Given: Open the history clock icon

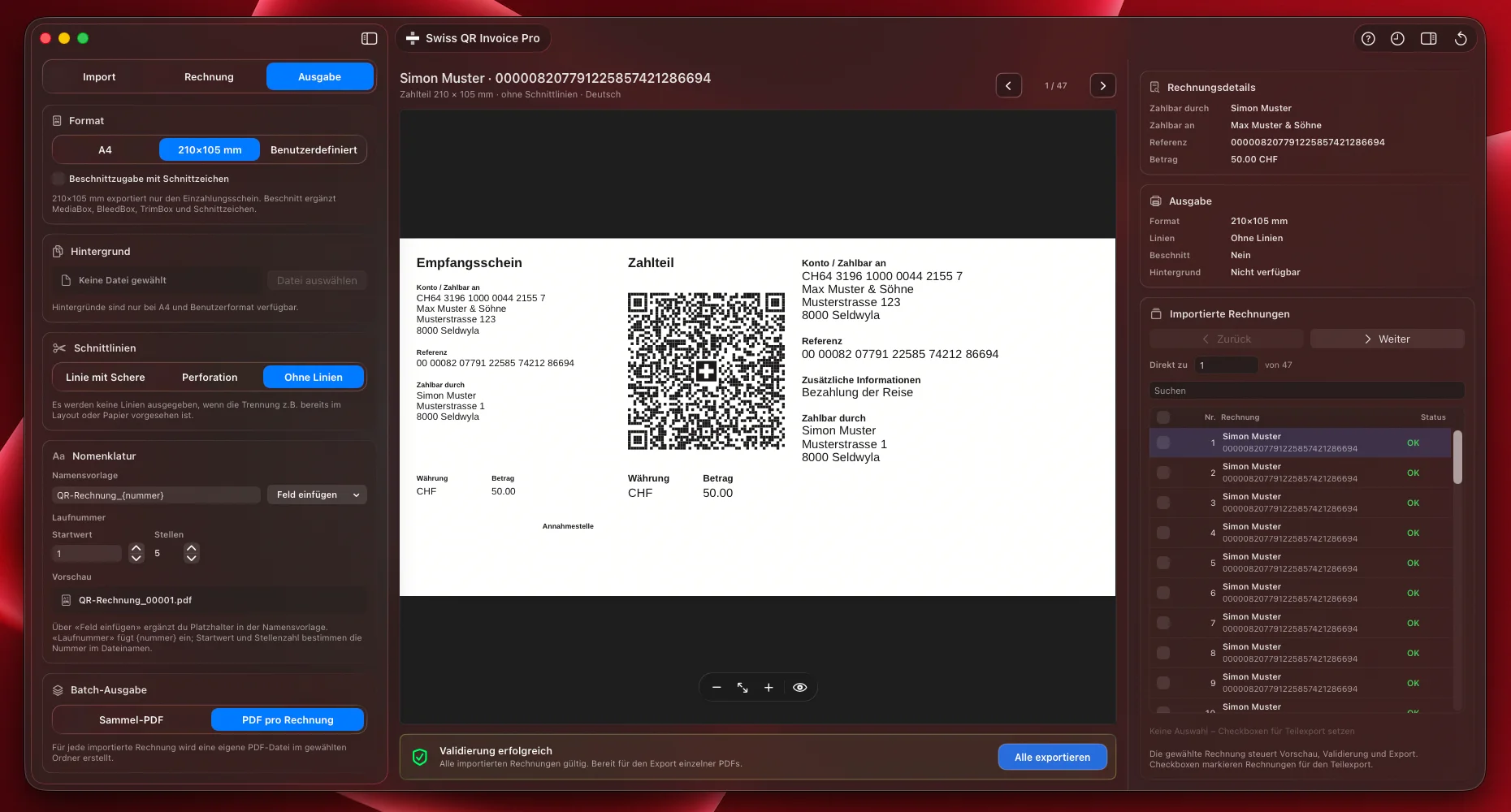Looking at the screenshot, I should pyautogui.click(x=1397, y=38).
